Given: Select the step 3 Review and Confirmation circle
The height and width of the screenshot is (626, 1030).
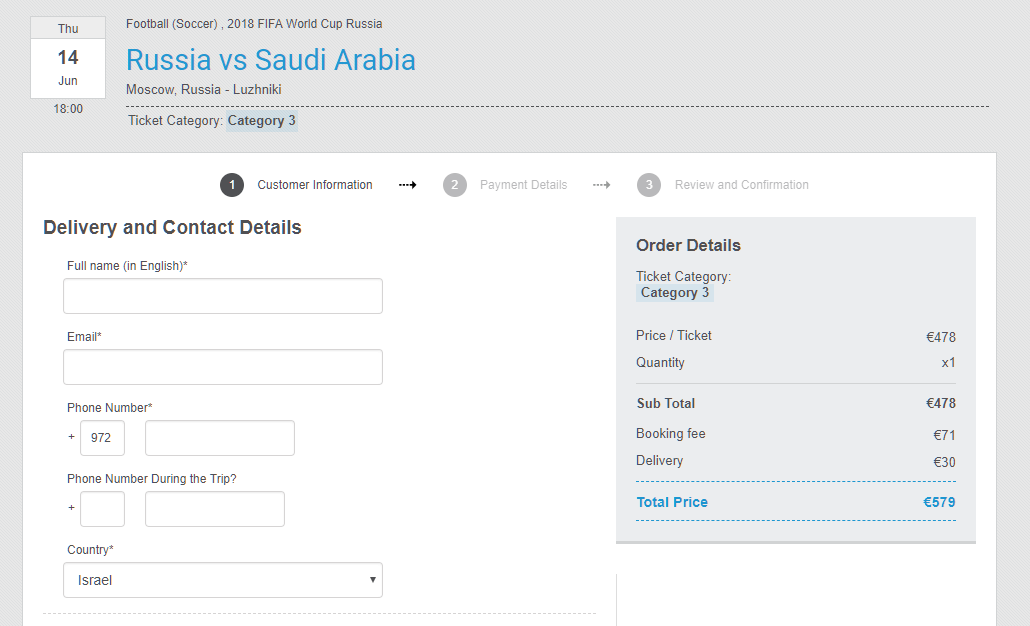Looking at the screenshot, I should point(648,185).
